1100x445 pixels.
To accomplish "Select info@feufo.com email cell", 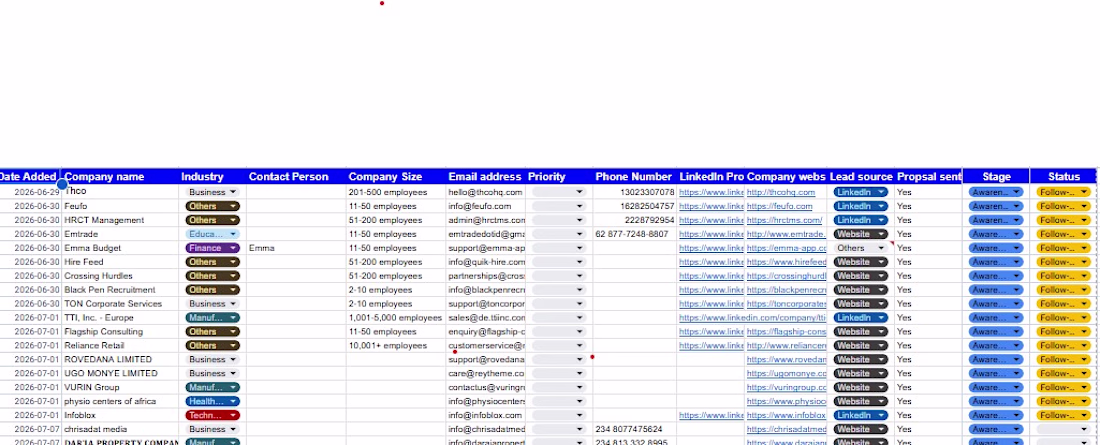I will (485, 206).
